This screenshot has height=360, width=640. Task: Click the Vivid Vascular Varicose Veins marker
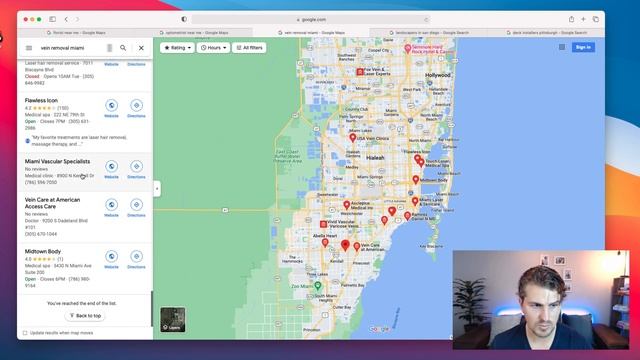[x=323, y=224]
